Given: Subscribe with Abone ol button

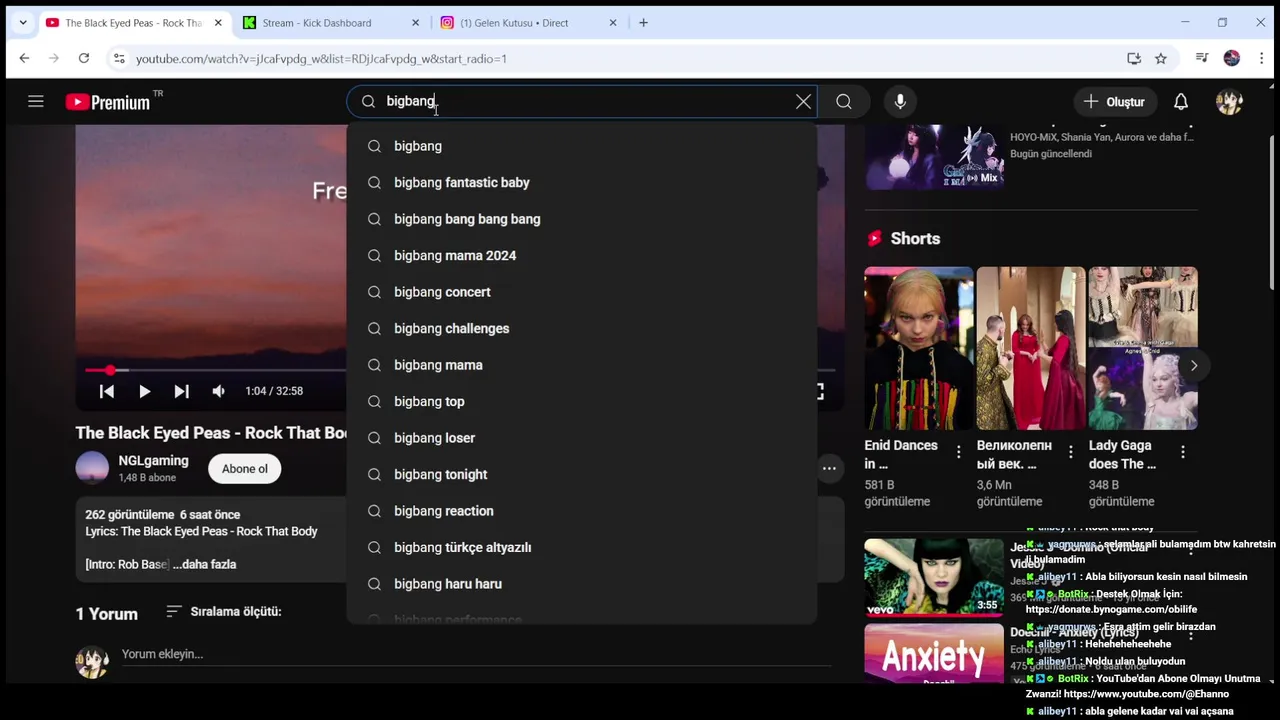Looking at the screenshot, I should 245,468.
